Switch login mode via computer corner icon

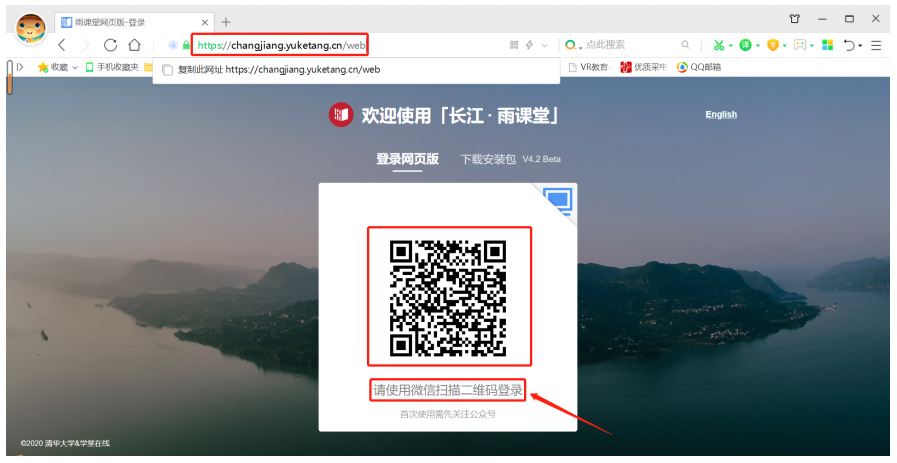tap(558, 202)
